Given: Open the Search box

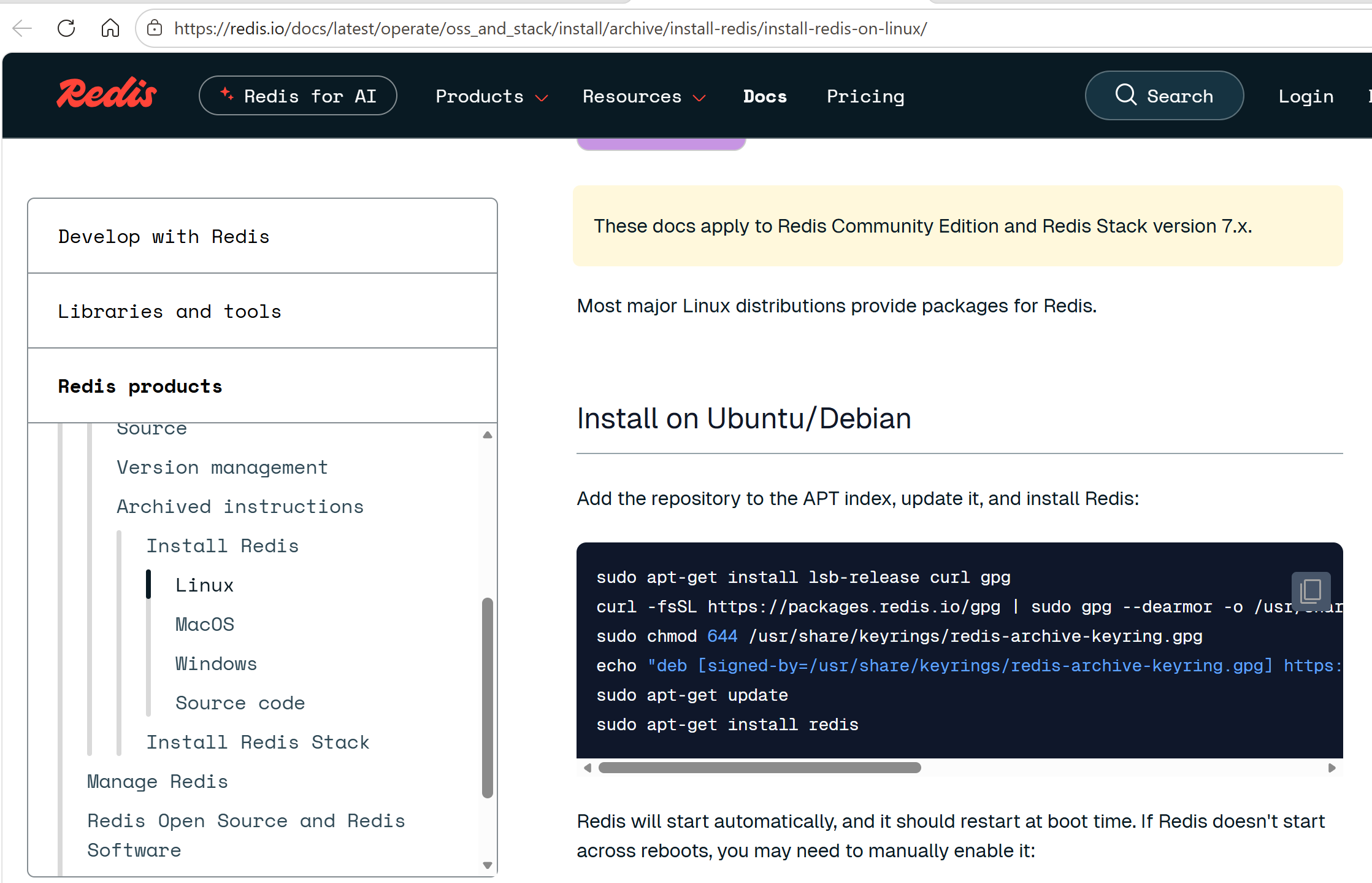Looking at the screenshot, I should pos(1164,96).
